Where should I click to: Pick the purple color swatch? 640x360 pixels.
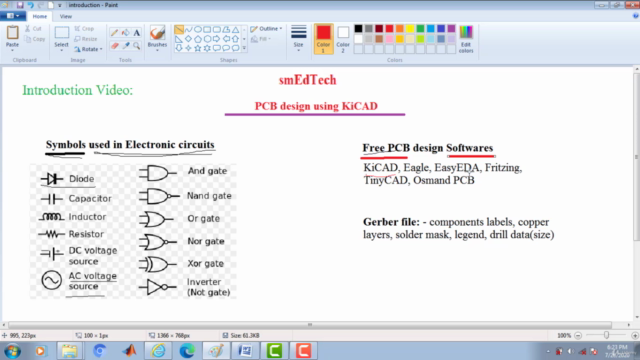[451, 29]
